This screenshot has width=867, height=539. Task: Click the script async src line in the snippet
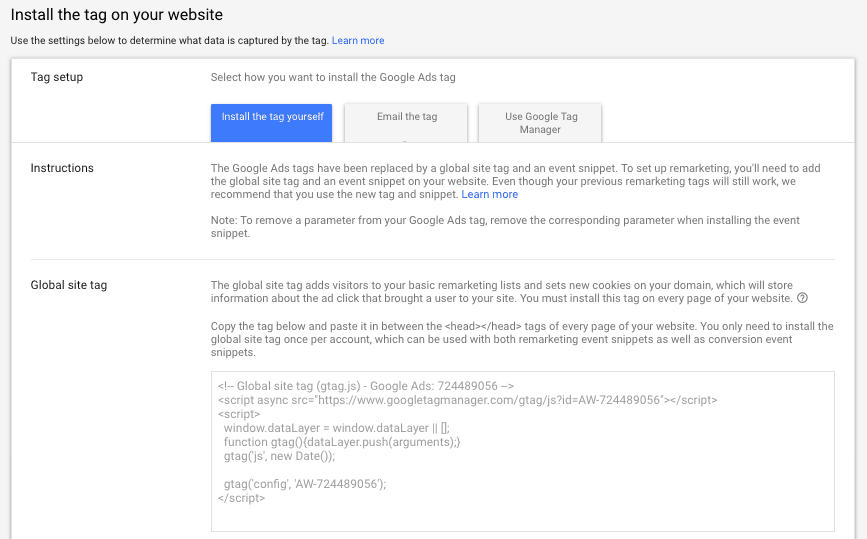point(467,400)
